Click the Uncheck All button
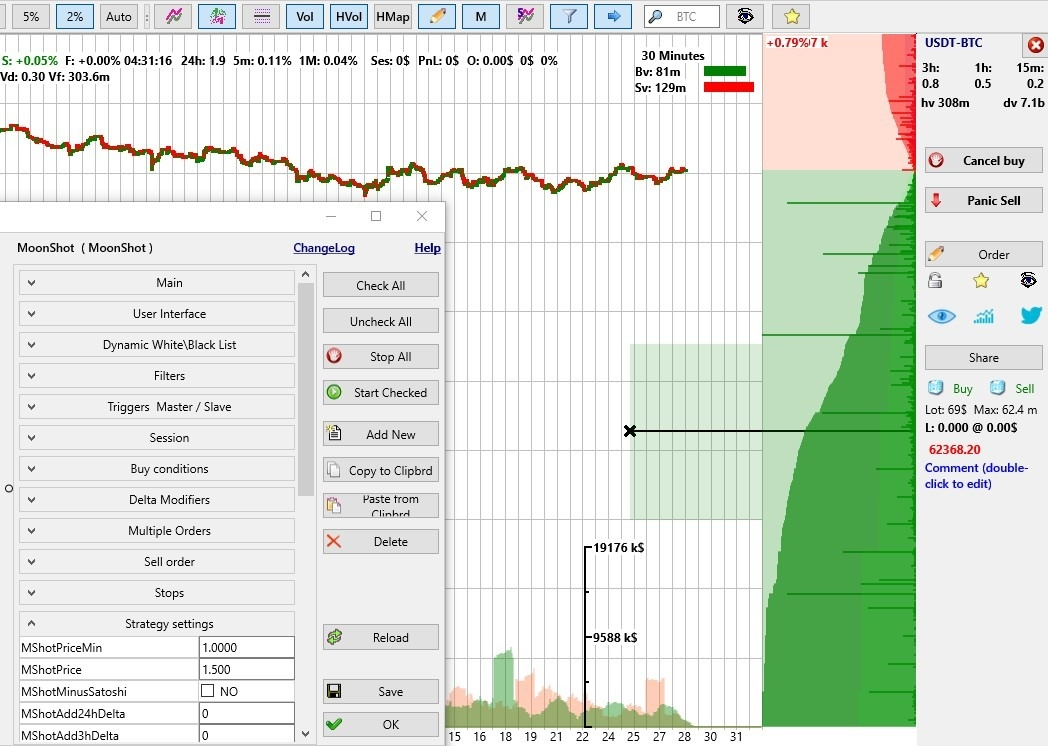 coord(381,322)
